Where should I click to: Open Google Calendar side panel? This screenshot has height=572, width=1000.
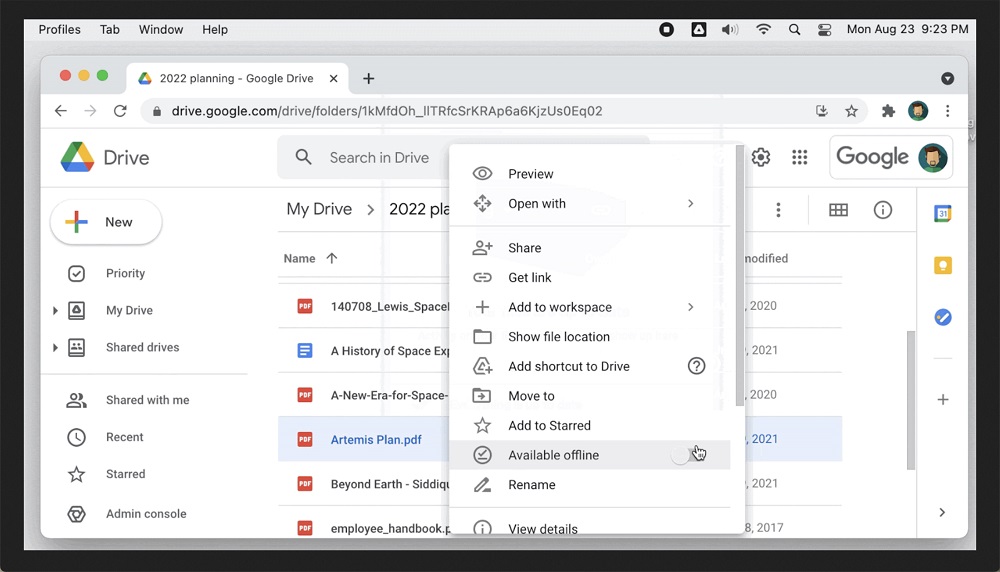coord(943,214)
